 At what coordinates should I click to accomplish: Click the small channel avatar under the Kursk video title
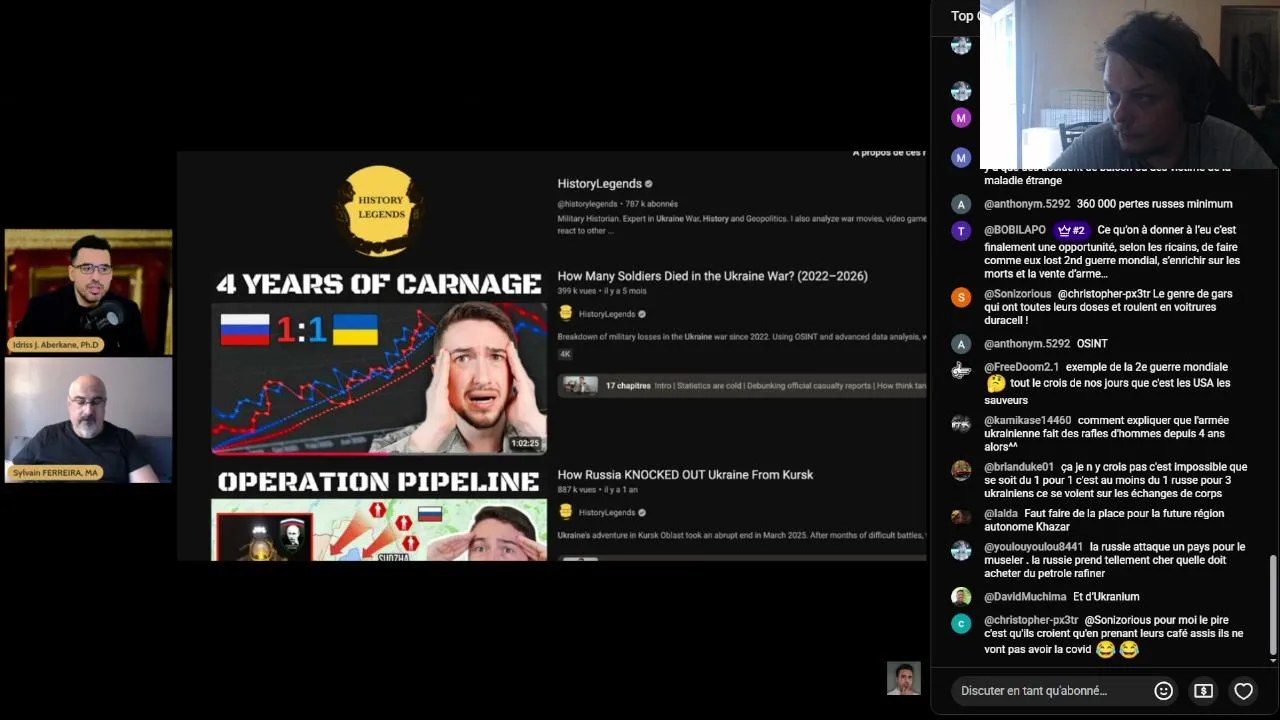click(x=566, y=512)
